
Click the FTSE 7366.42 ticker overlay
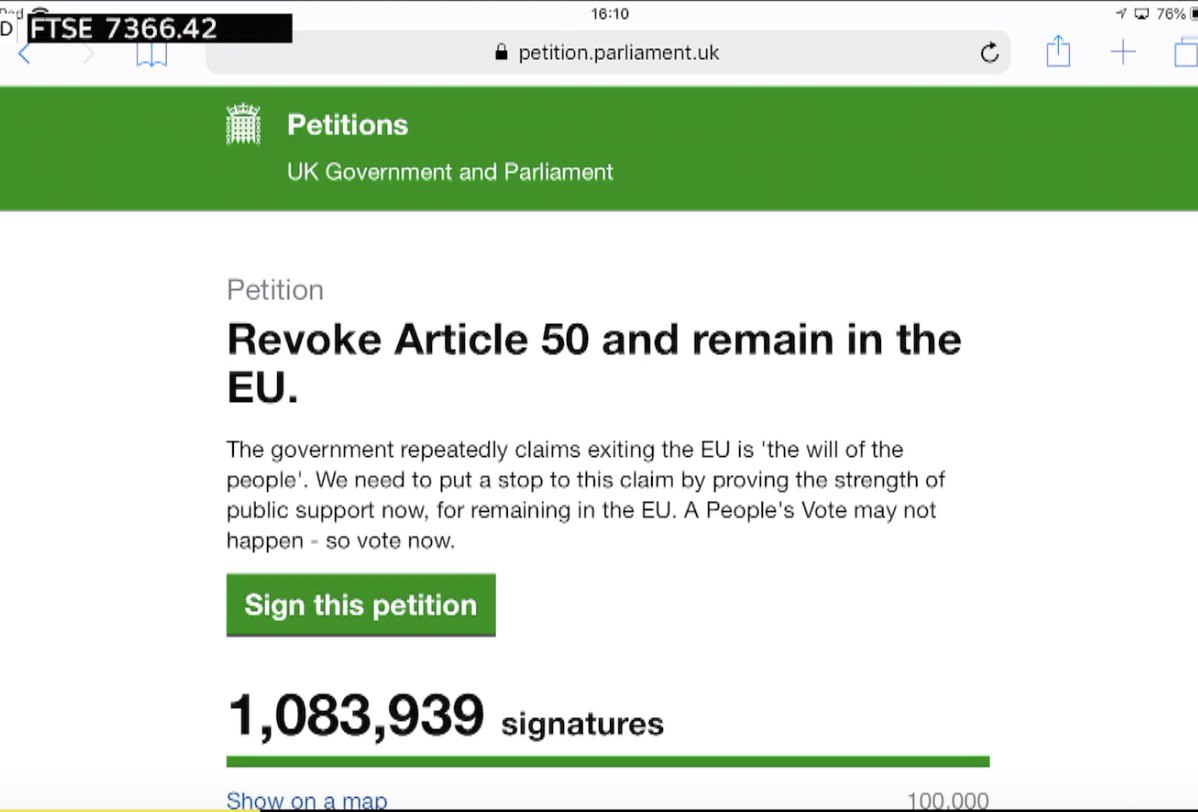click(x=160, y=29)
